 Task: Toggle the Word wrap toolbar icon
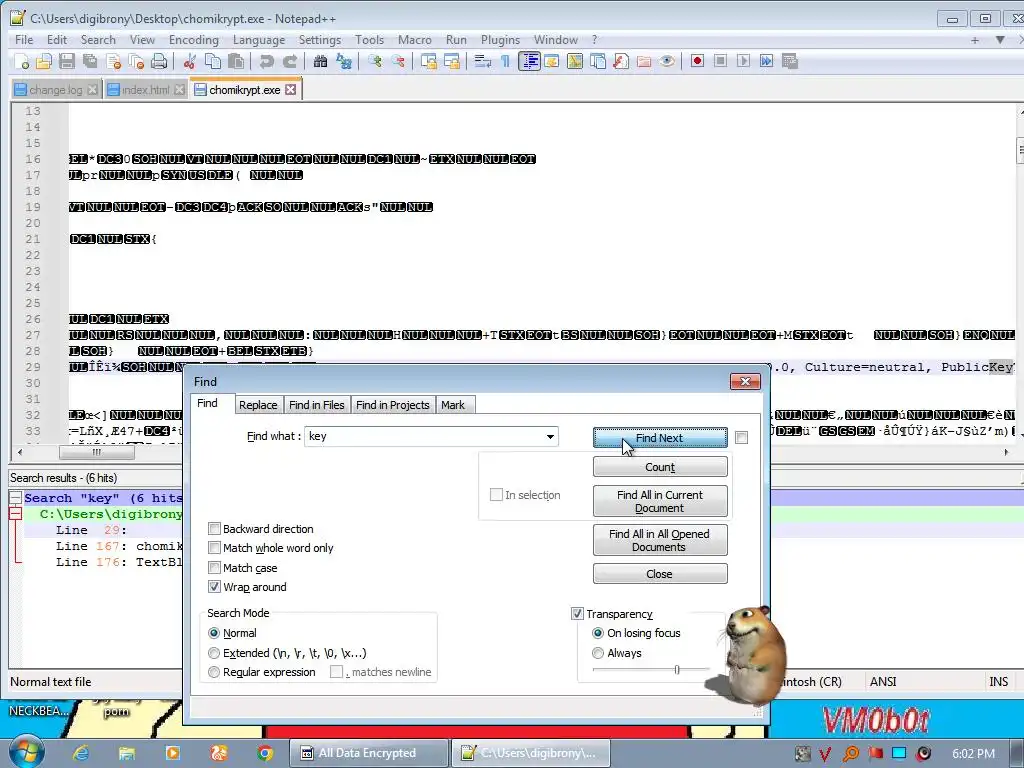pos(483,61)
